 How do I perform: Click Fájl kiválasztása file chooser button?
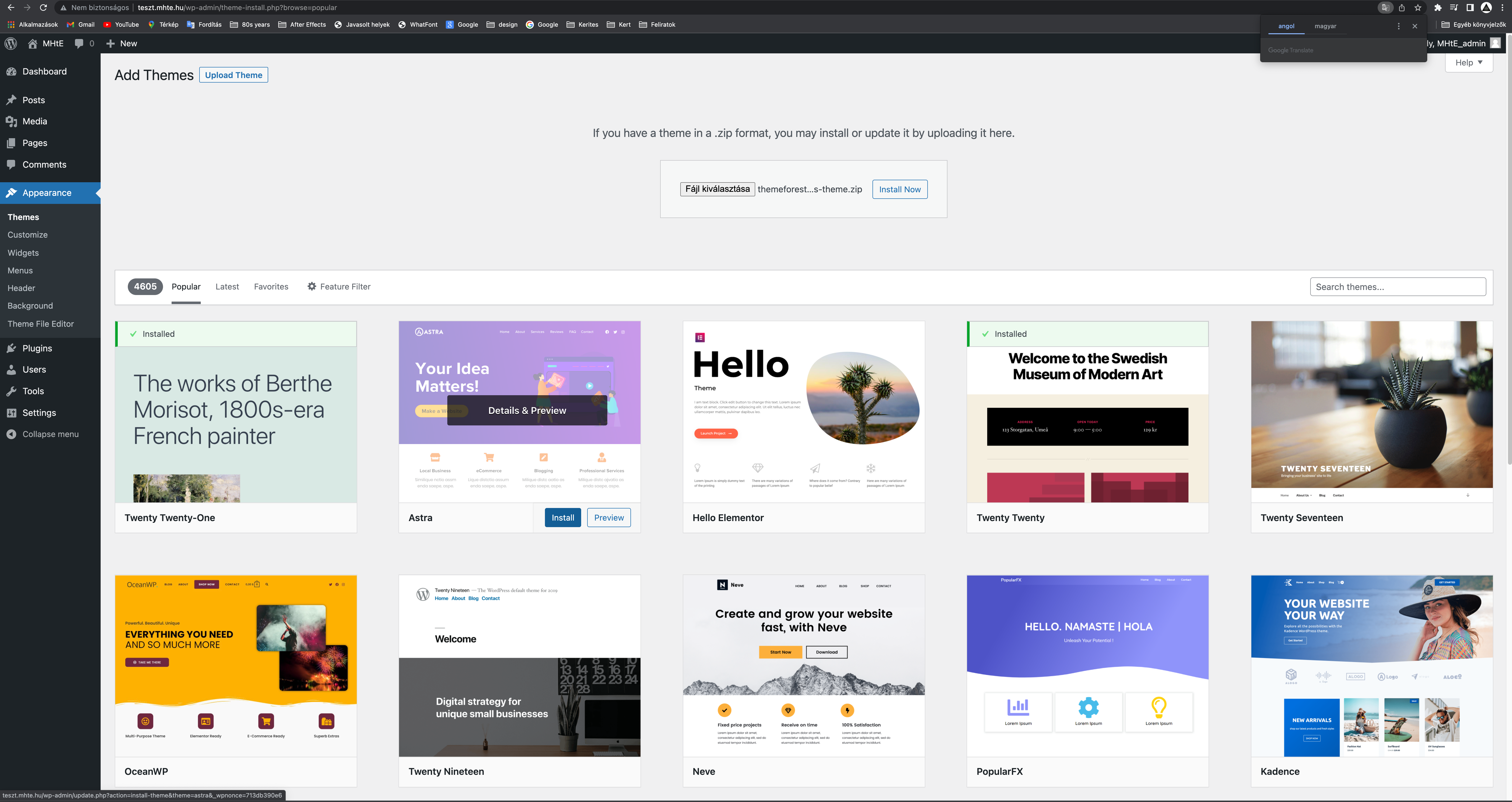point(717,189)
